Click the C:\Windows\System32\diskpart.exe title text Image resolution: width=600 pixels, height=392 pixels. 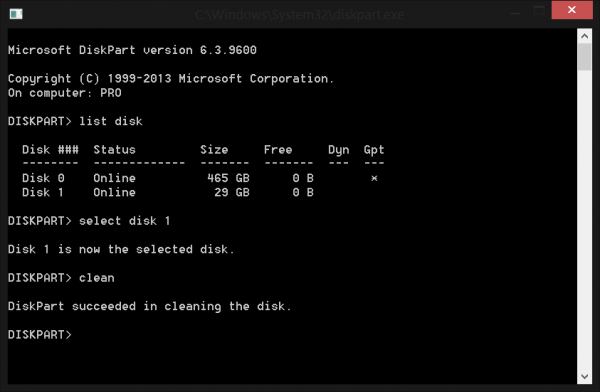coord(299,15)
